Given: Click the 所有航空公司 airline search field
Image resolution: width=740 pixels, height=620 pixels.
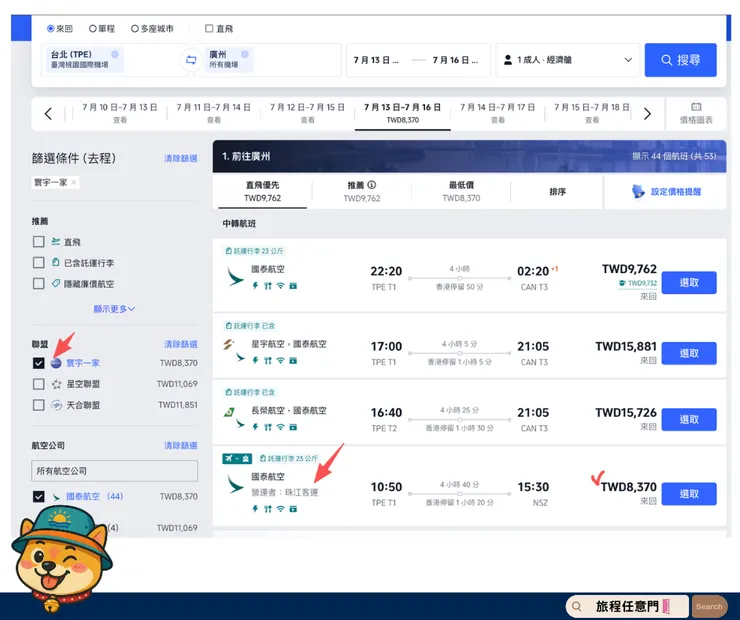Looking at the screenshot, I should tap(115, 471).
